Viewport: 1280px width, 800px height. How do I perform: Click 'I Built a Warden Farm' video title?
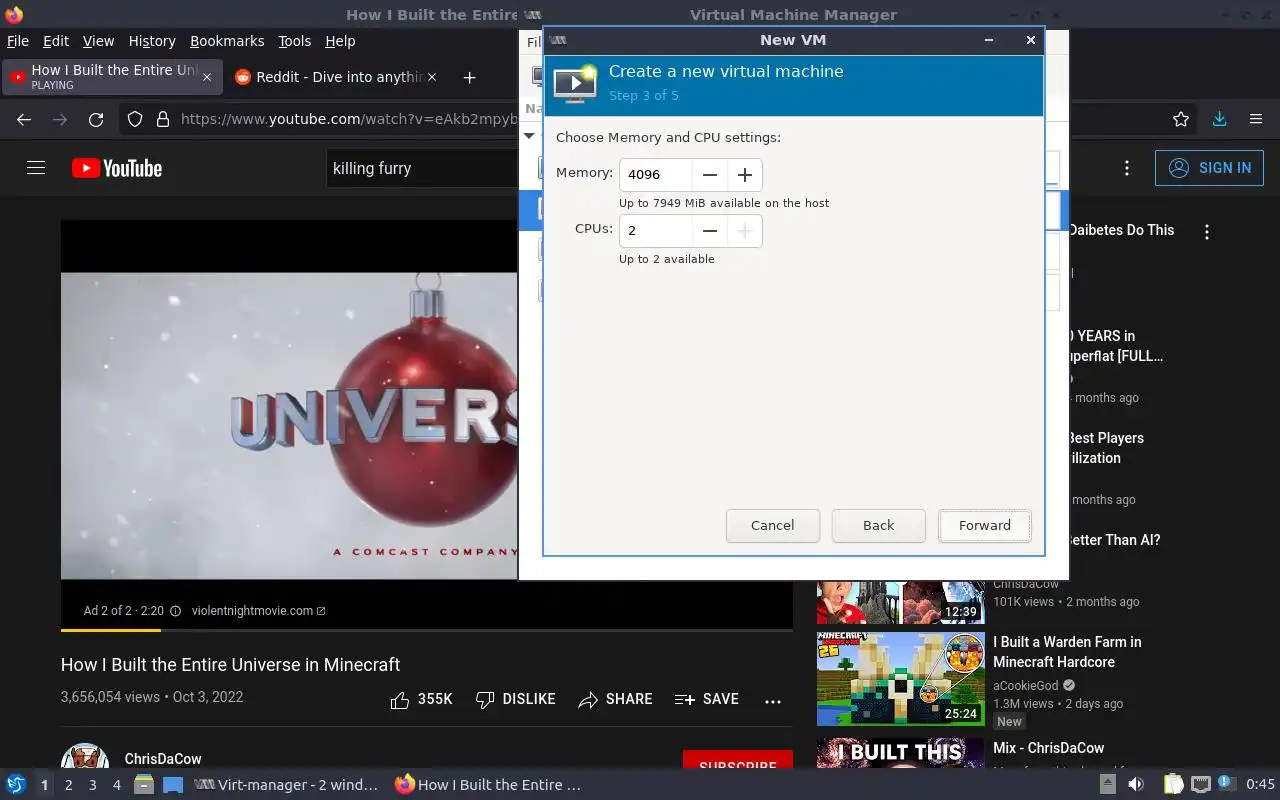[x=1067, y=652]
